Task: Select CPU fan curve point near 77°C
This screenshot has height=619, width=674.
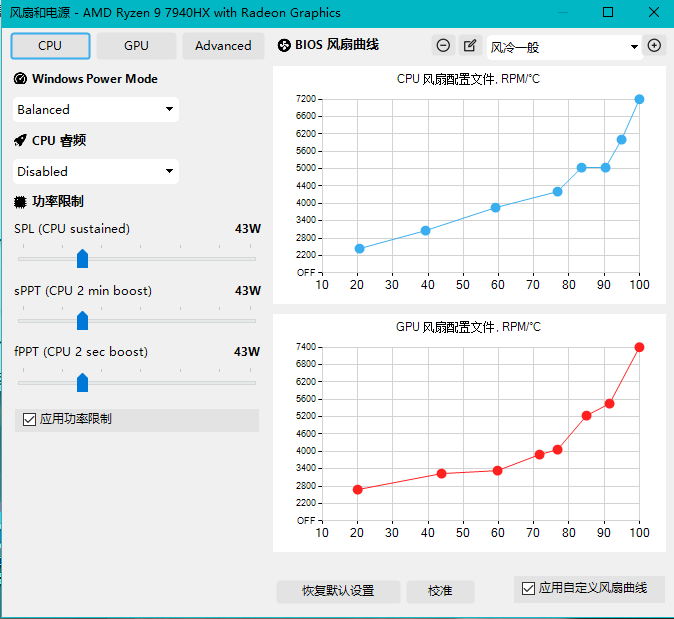Action: point(557,192)
